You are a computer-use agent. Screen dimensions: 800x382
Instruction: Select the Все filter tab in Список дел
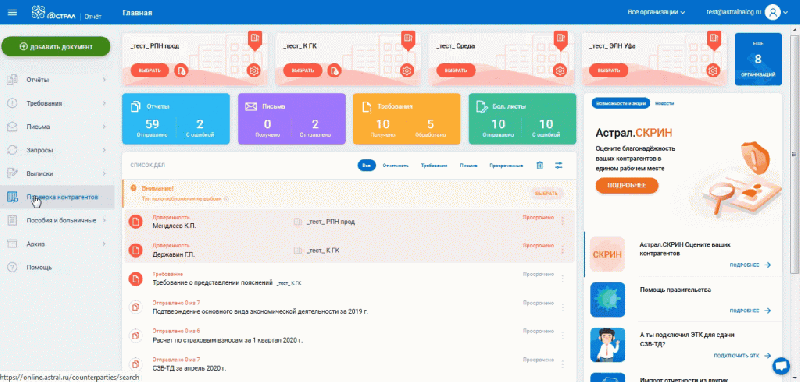point(366,165)
